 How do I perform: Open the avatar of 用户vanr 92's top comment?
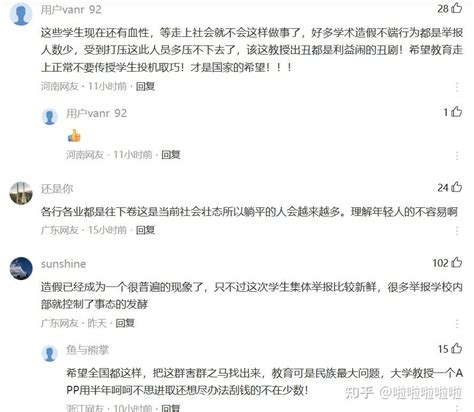tap(21, 14)
